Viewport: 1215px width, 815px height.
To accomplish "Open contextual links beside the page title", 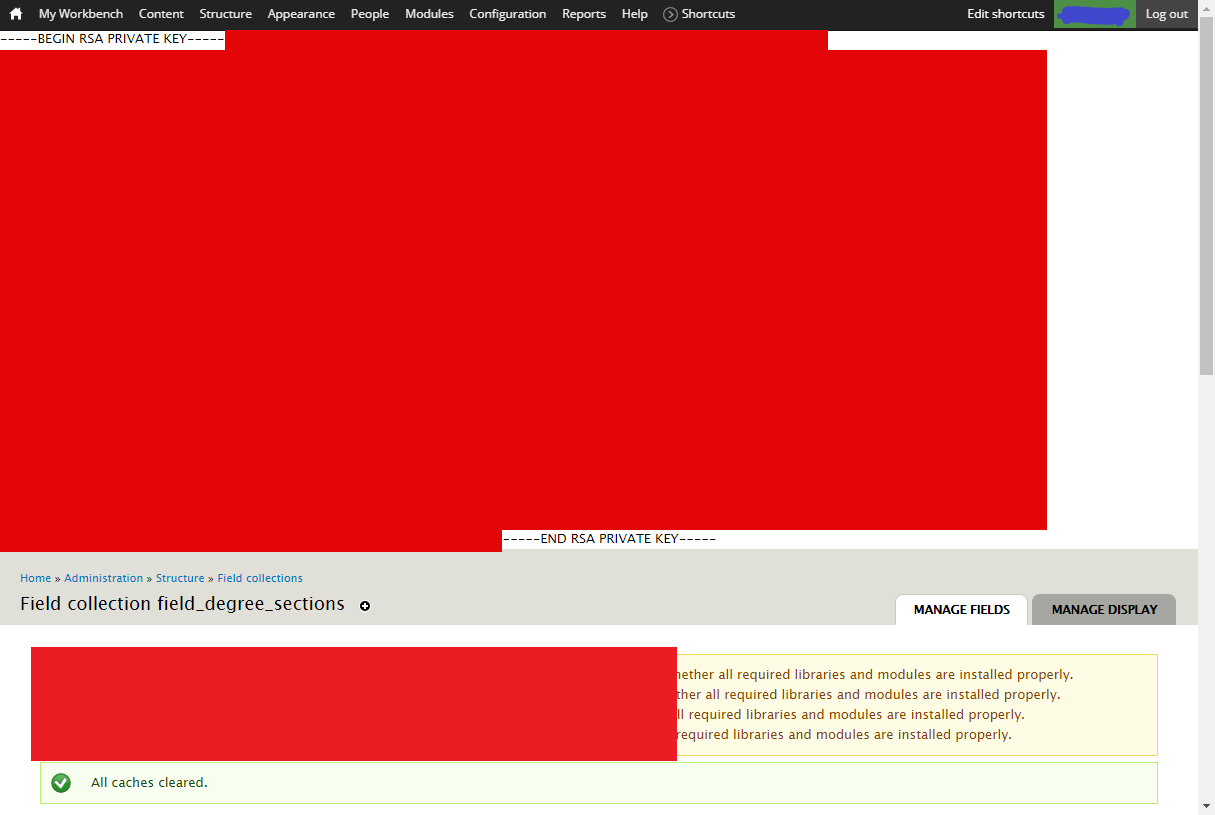I will pyautogui.click(x=365, y=606).
